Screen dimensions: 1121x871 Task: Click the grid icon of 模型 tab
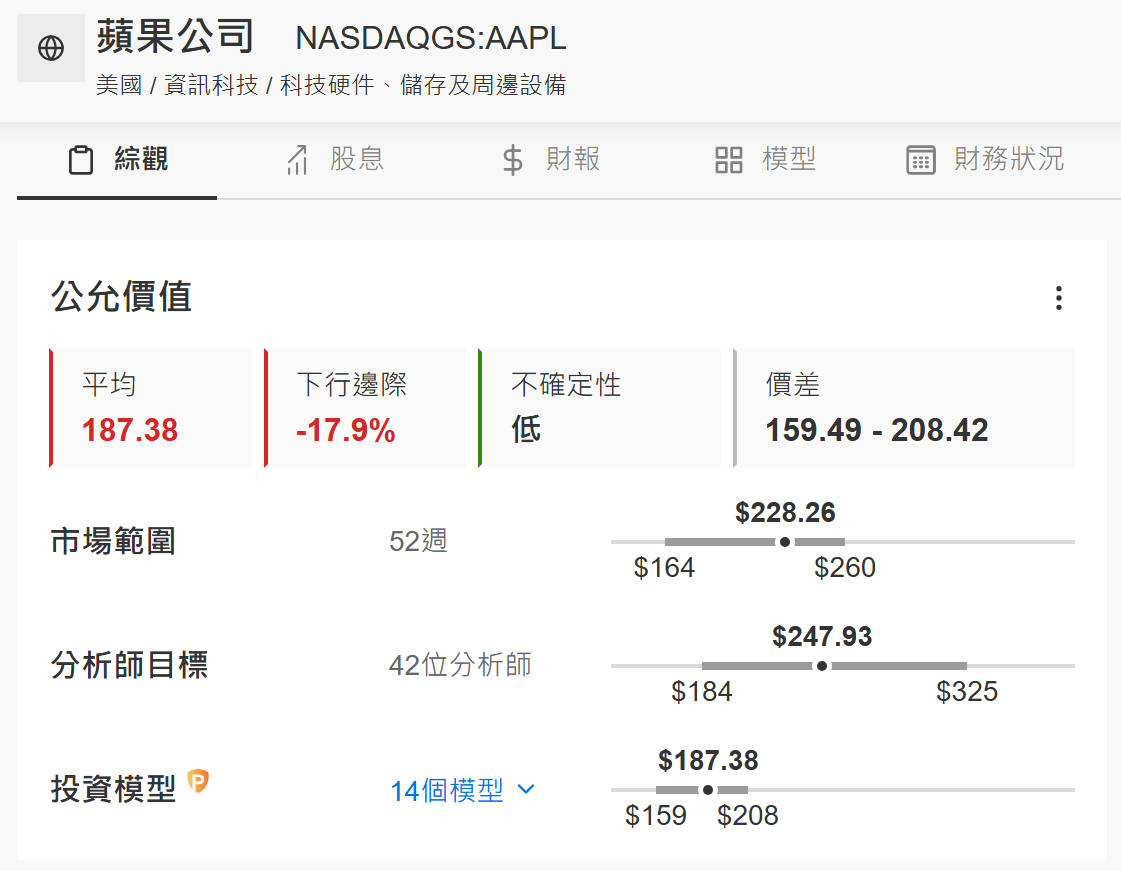(x=729, y=160)
